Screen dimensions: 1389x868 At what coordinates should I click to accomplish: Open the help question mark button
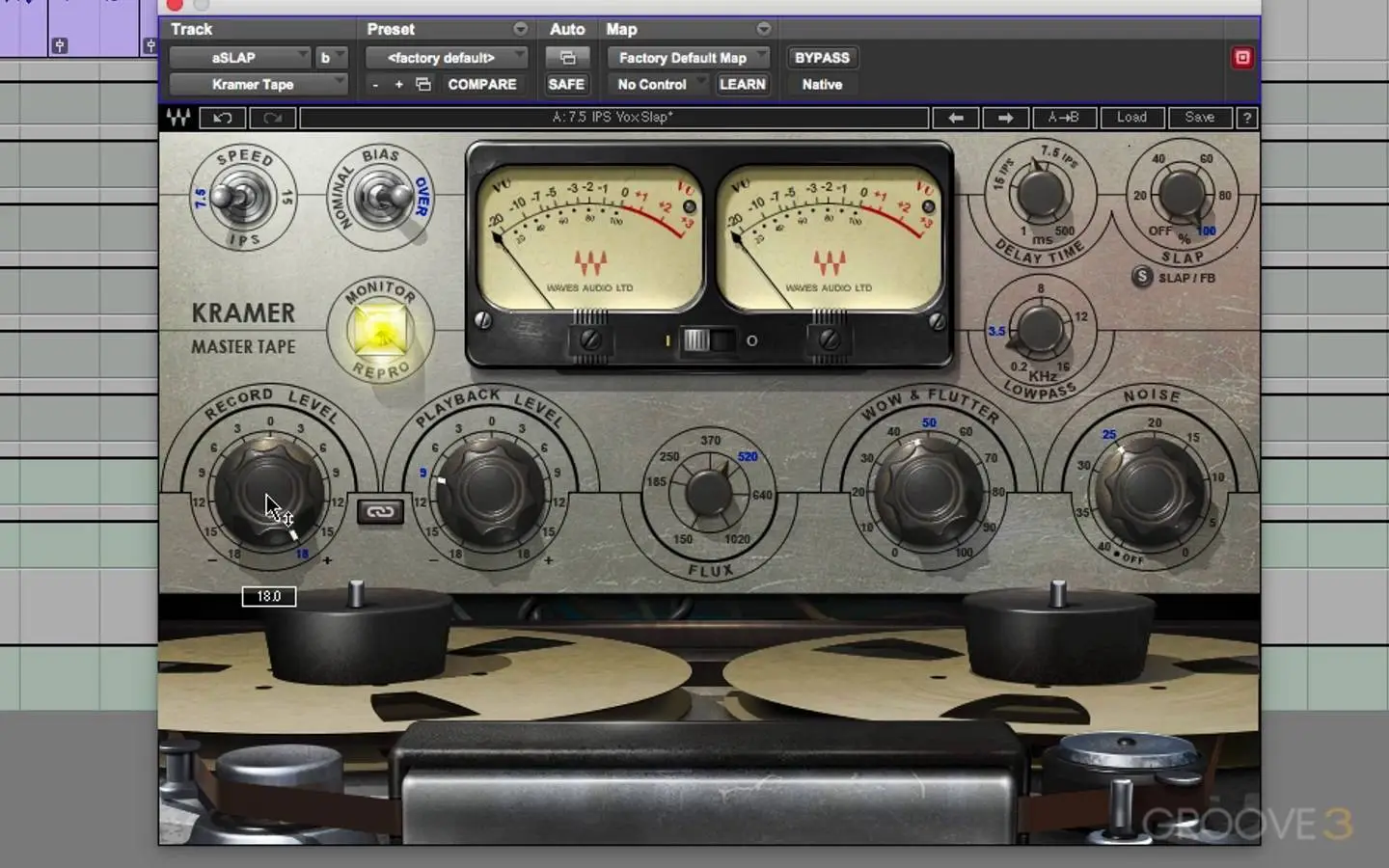1247,118
